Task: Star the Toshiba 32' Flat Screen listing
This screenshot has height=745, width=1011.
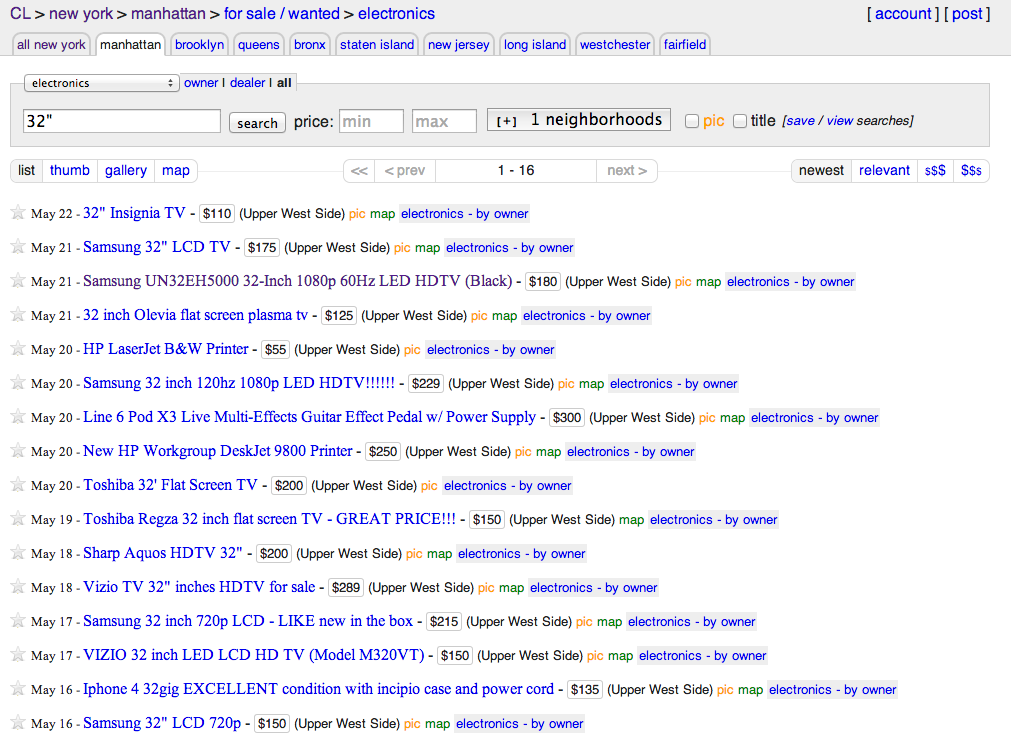Action: pyautogui.click(x=18, y=484)
